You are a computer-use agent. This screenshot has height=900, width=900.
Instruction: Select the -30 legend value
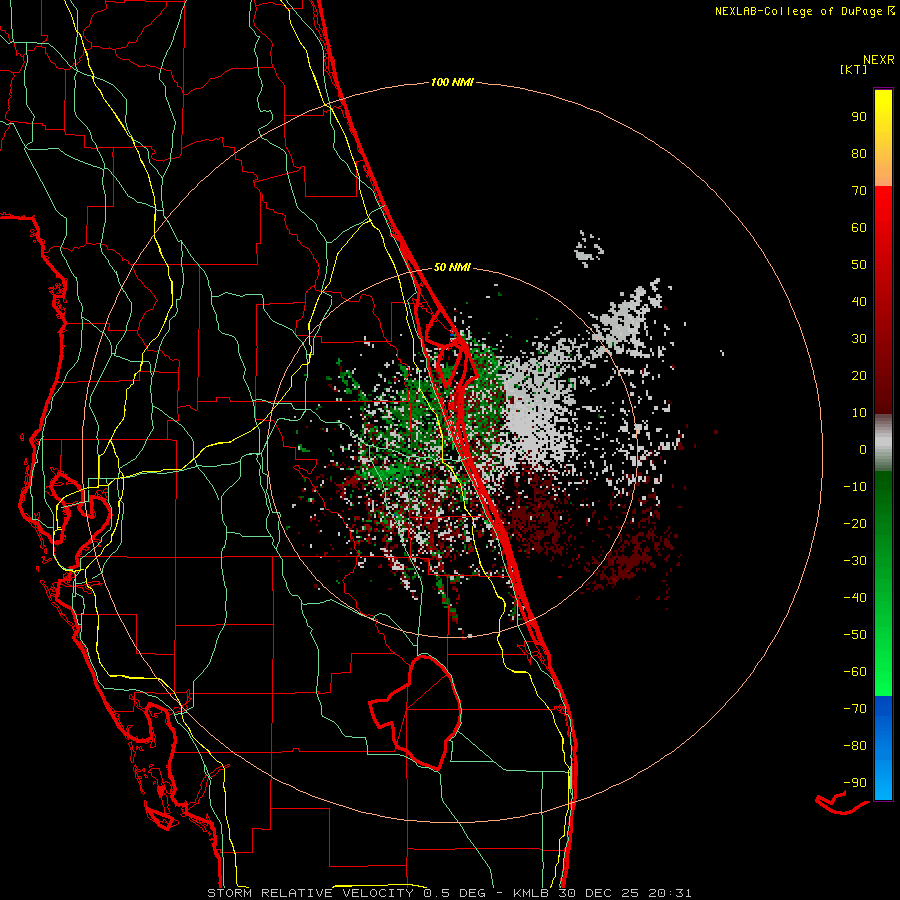[855, 561]
